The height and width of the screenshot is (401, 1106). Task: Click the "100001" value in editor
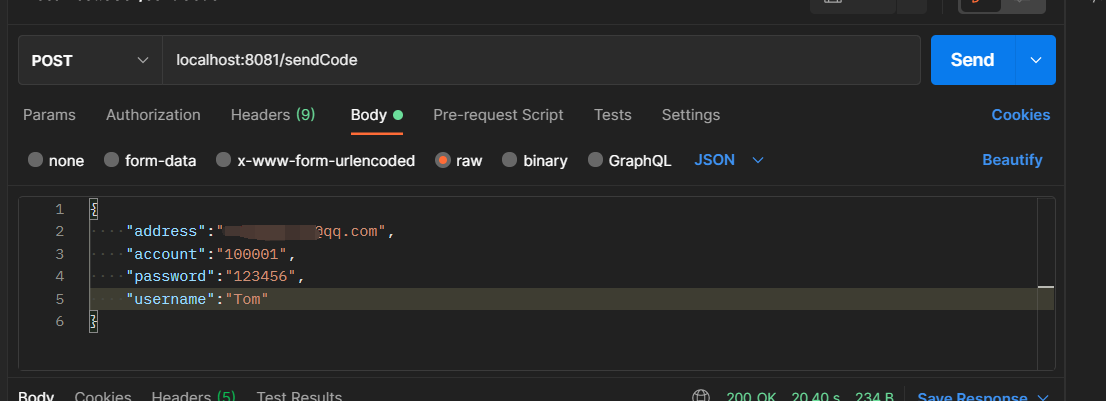point(252,254)
